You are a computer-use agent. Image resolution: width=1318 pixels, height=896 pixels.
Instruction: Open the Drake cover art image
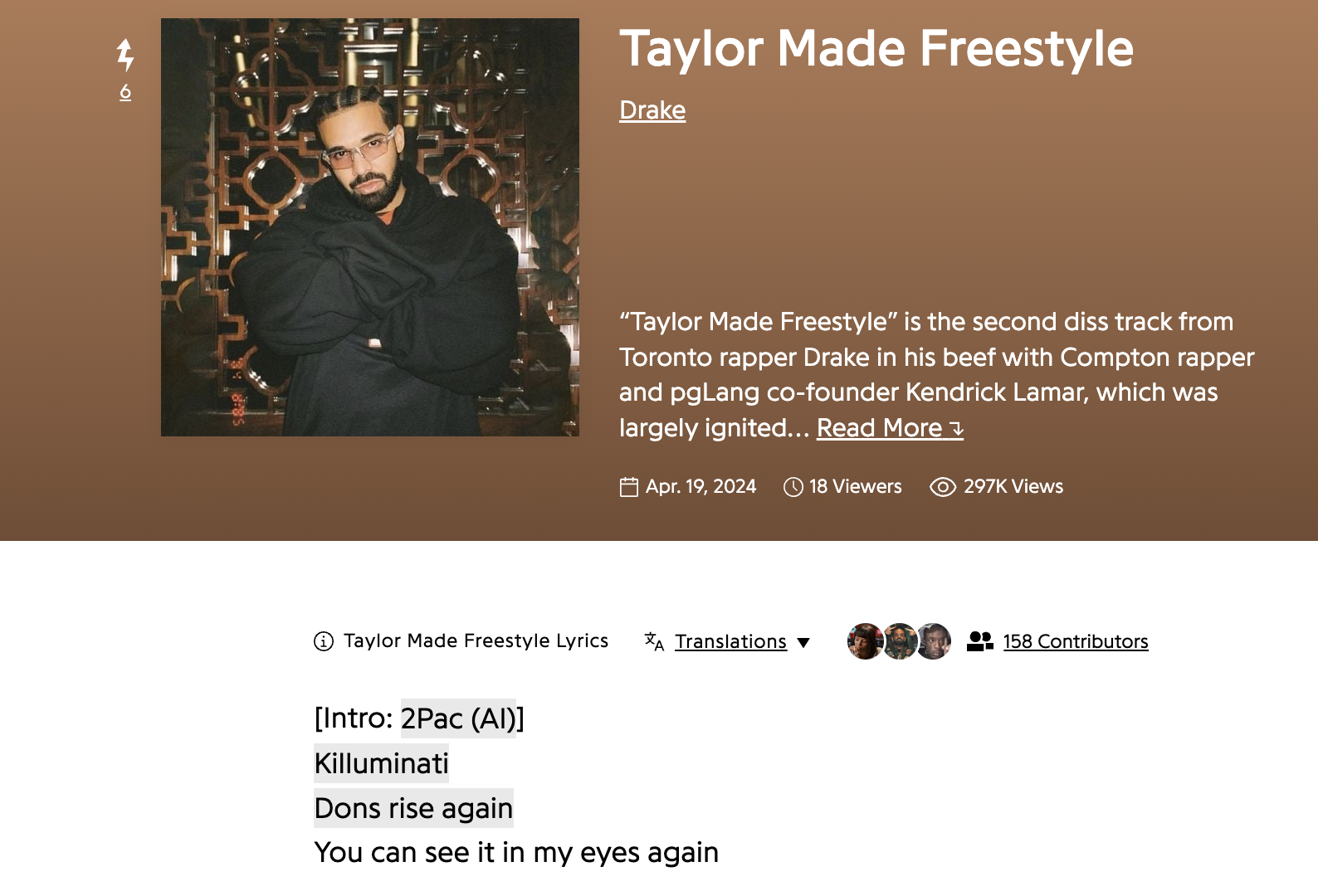click(370, 227)
